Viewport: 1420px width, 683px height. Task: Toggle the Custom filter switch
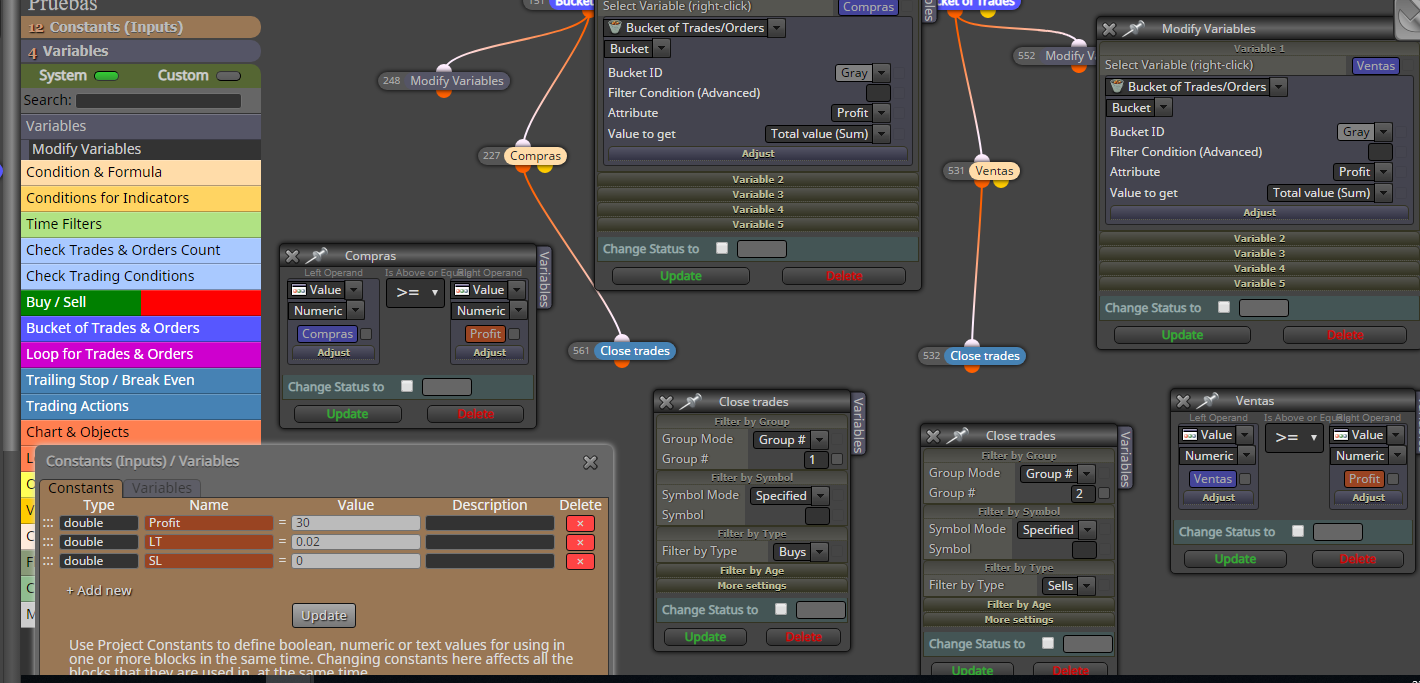pos(228,76)
